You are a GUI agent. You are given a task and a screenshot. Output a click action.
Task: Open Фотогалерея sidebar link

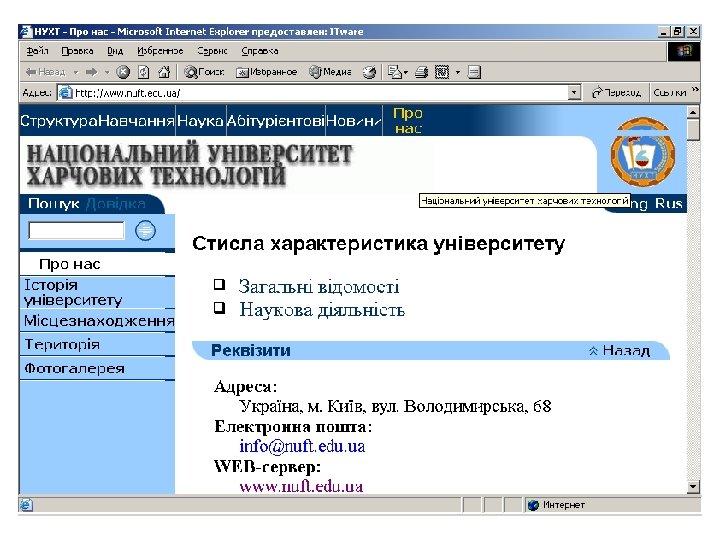(x=74, y=368)
